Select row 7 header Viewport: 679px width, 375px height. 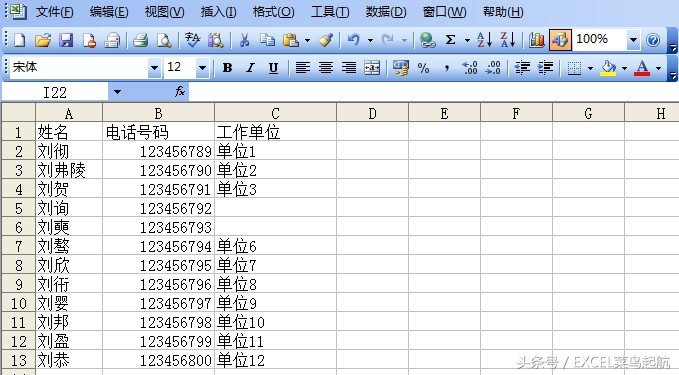[19, 246]
